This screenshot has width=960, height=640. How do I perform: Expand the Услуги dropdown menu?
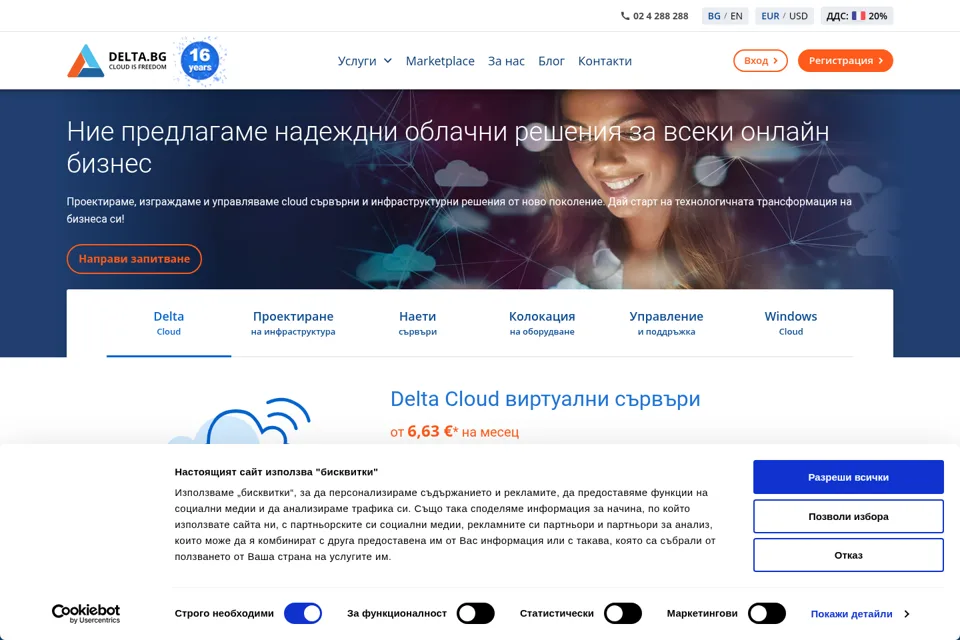tap(365, 61)
